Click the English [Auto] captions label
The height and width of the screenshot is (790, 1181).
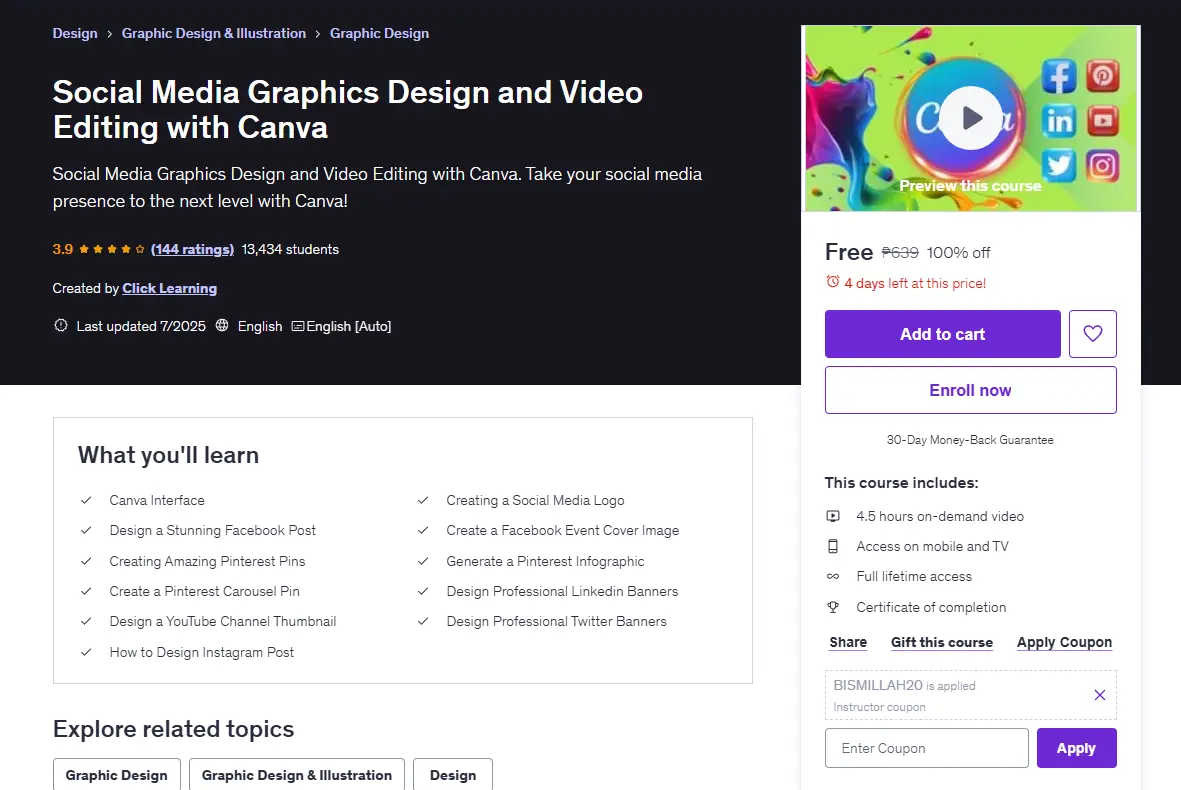click(349, 326)
